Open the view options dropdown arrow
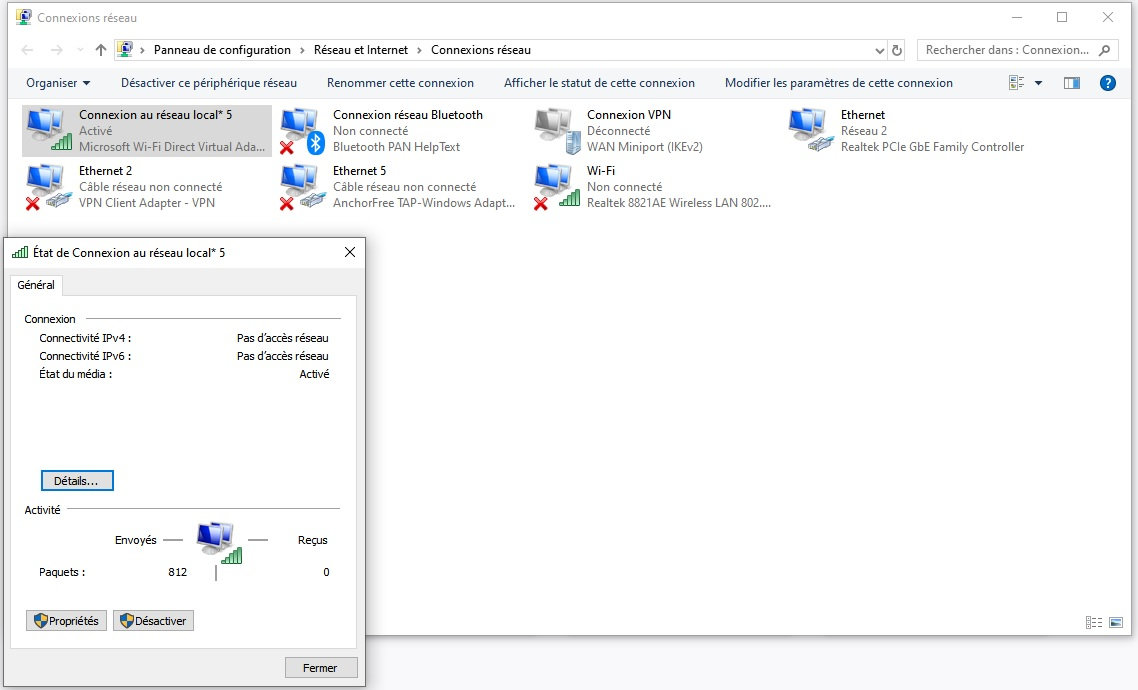The width and height of the screenshot is (1138, 690). coord(1039,83)
